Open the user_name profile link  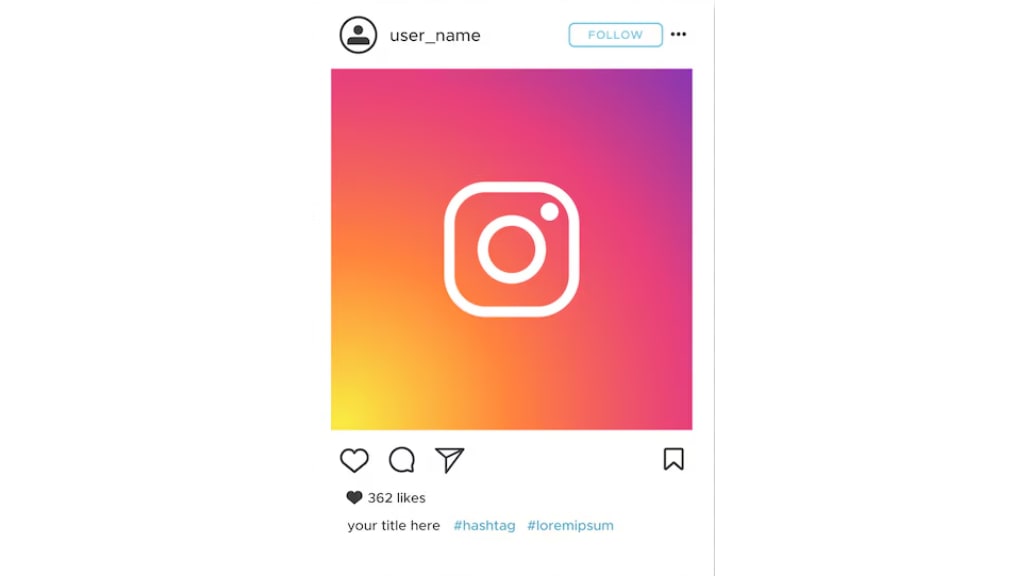coord(435,35)
